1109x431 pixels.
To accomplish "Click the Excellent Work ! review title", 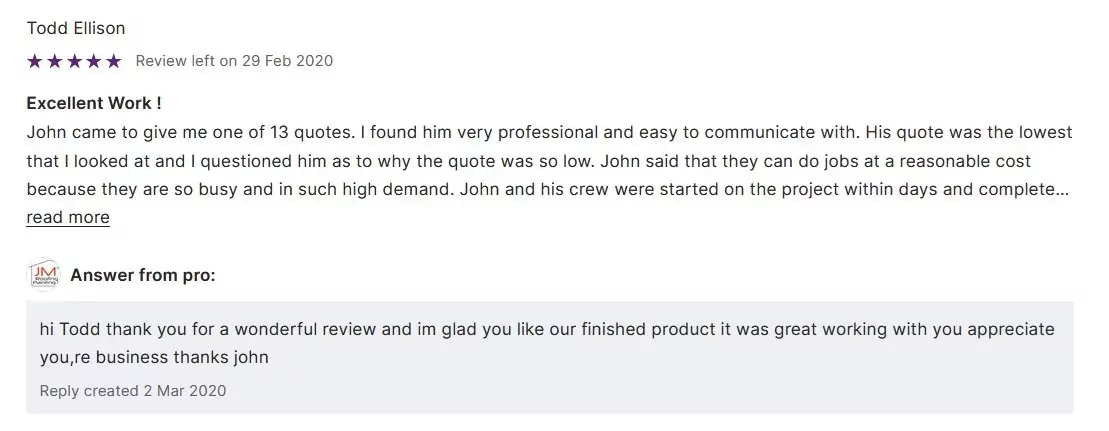I will coord(94,103).
